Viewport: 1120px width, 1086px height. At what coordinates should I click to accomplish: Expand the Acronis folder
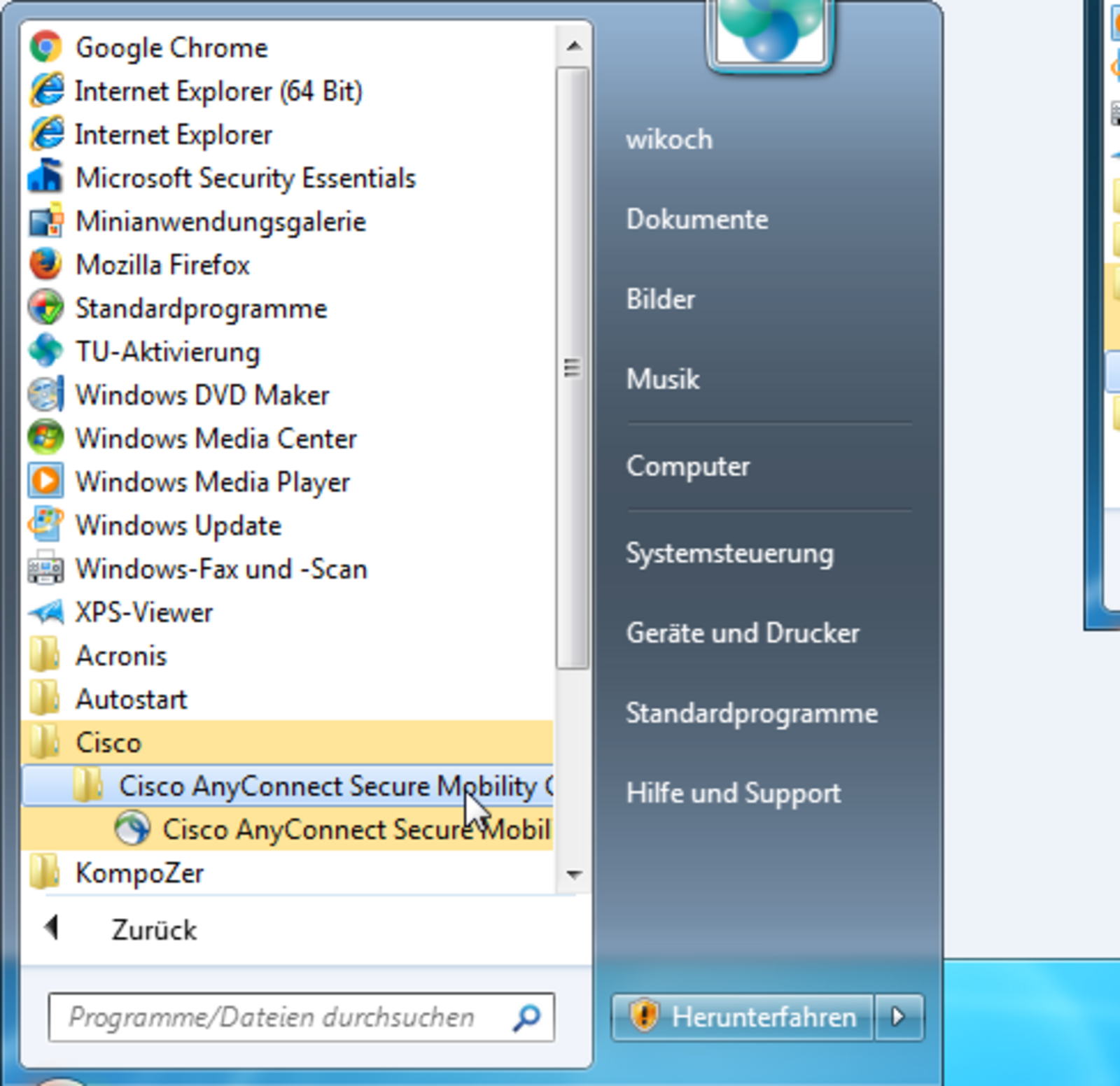[x=287, y=656]
